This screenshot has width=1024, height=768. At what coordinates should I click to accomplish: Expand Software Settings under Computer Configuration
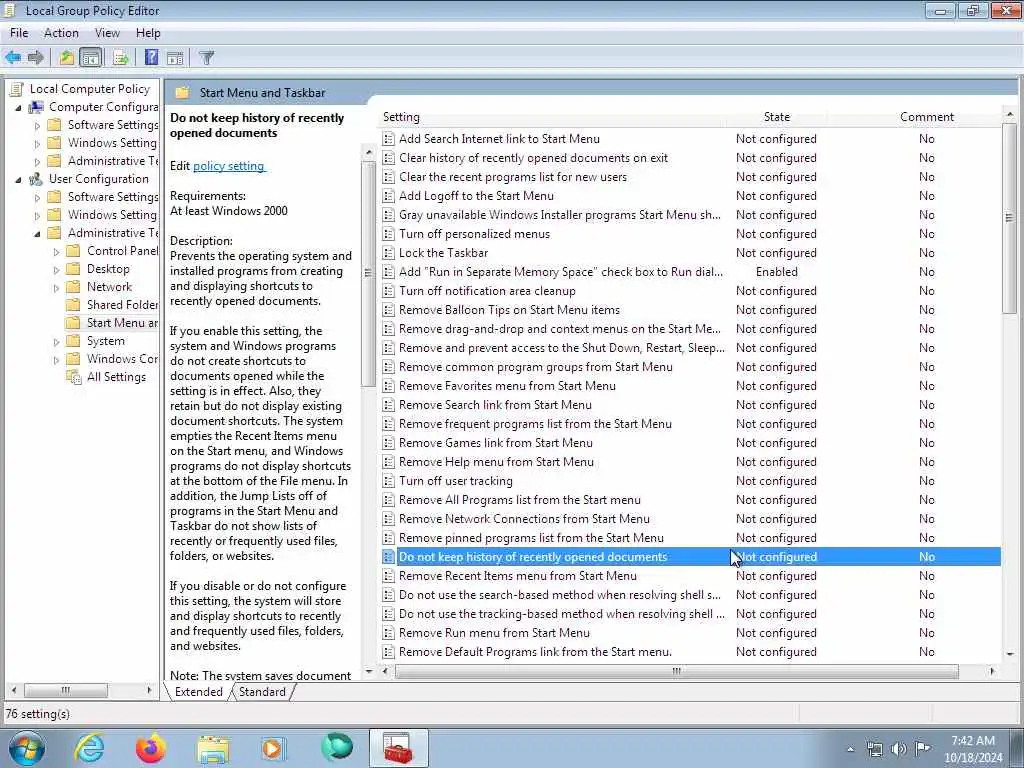[x=37, y=125]
